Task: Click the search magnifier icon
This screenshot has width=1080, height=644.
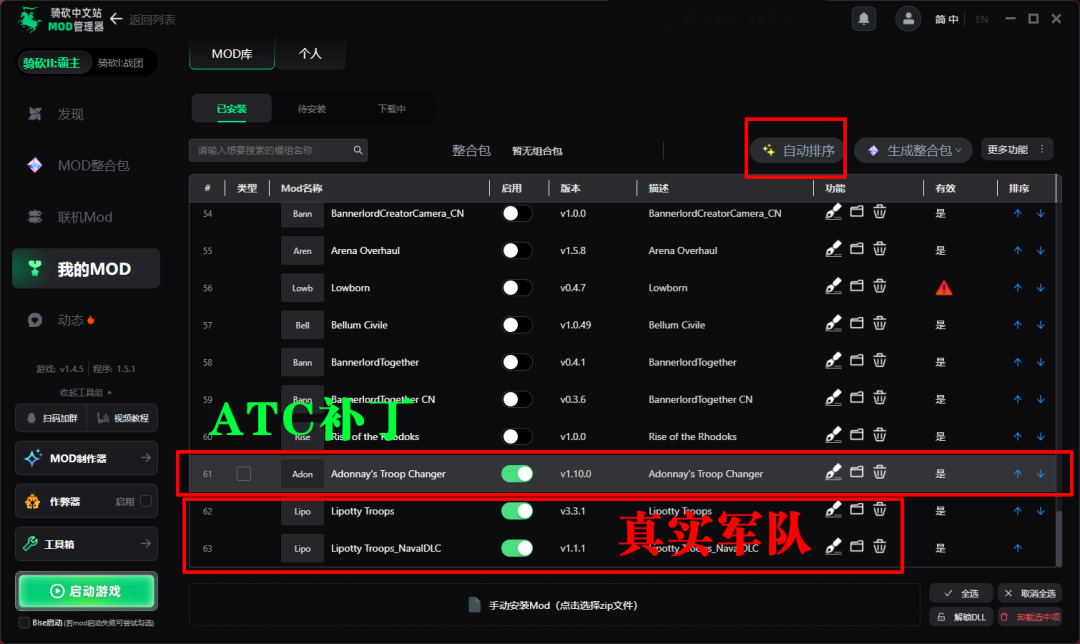Action: (358, 150)
